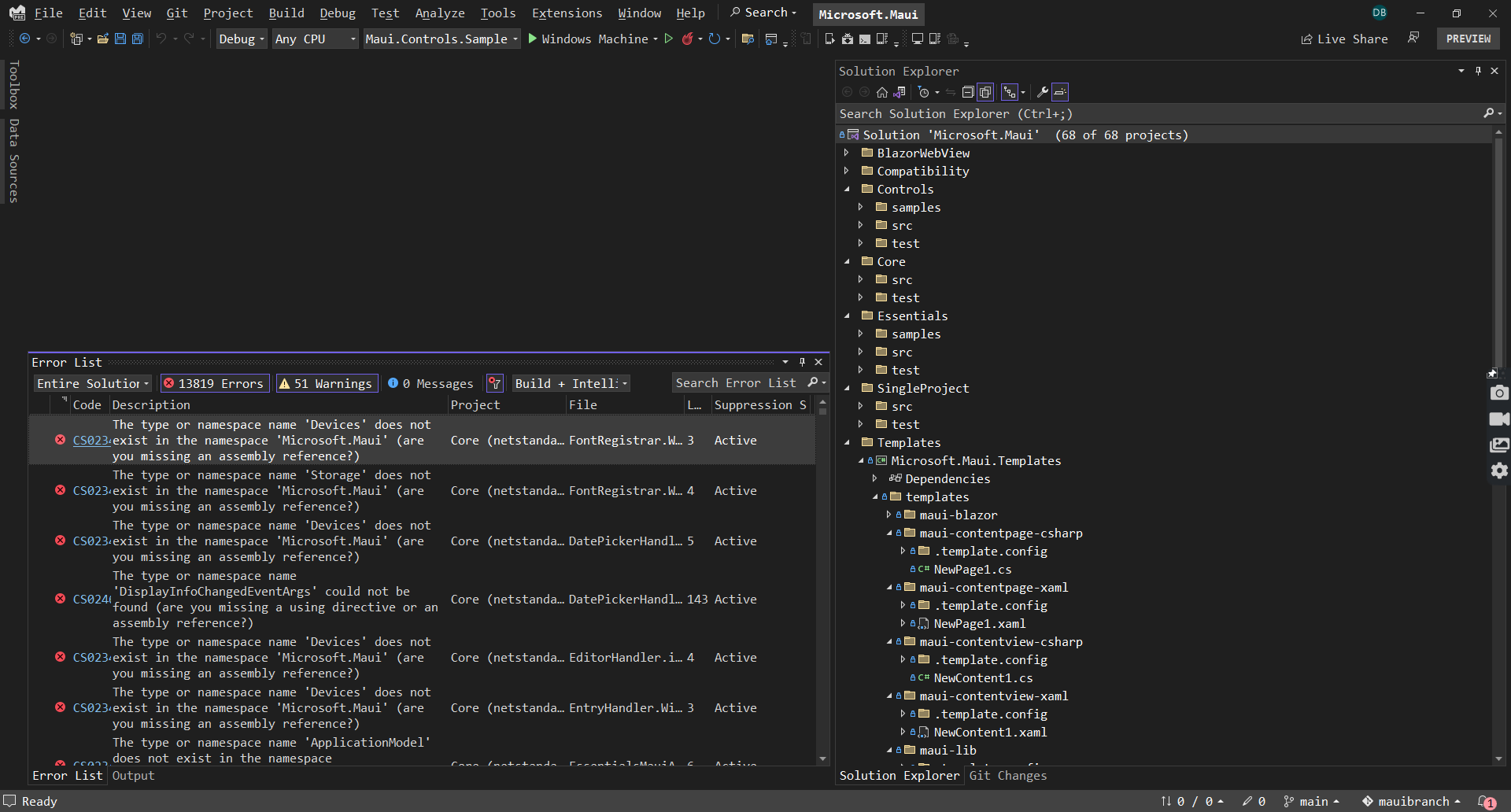Click the Hot Reload flame icon
This screenshot has width=1511, height=812.
tap(688, 39)
